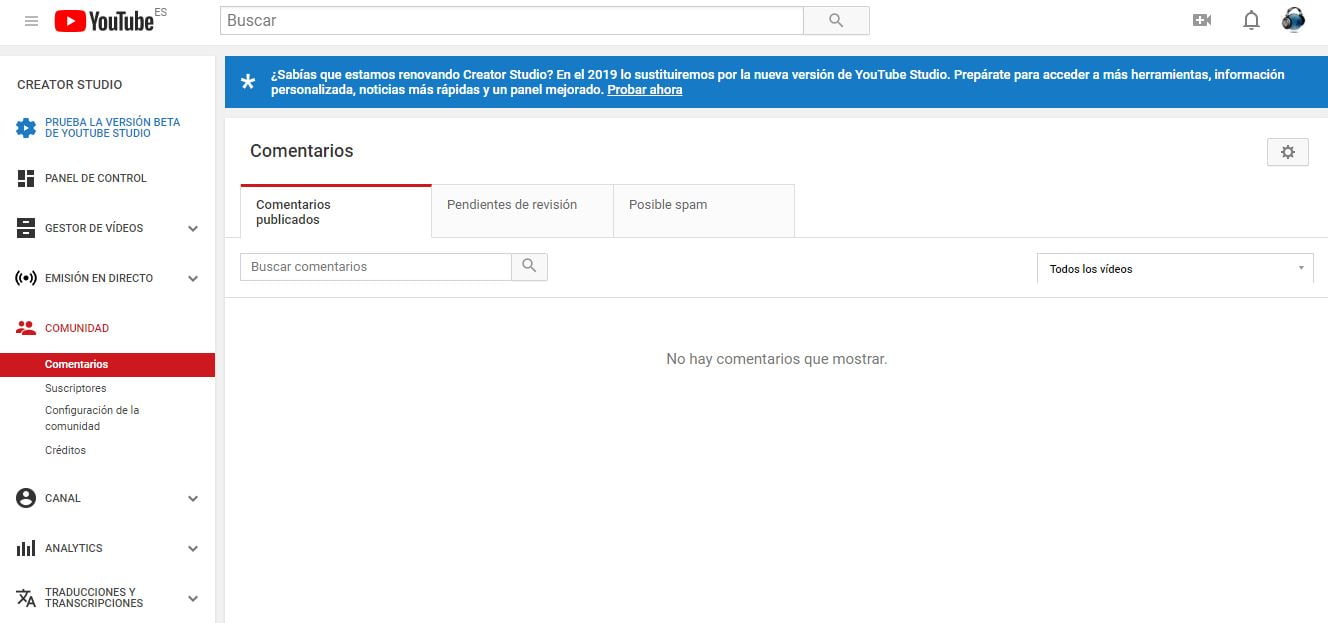The image size is (1328, 623).
Task: Expand the Gestor de vídeos section
Action: [193, 229]
